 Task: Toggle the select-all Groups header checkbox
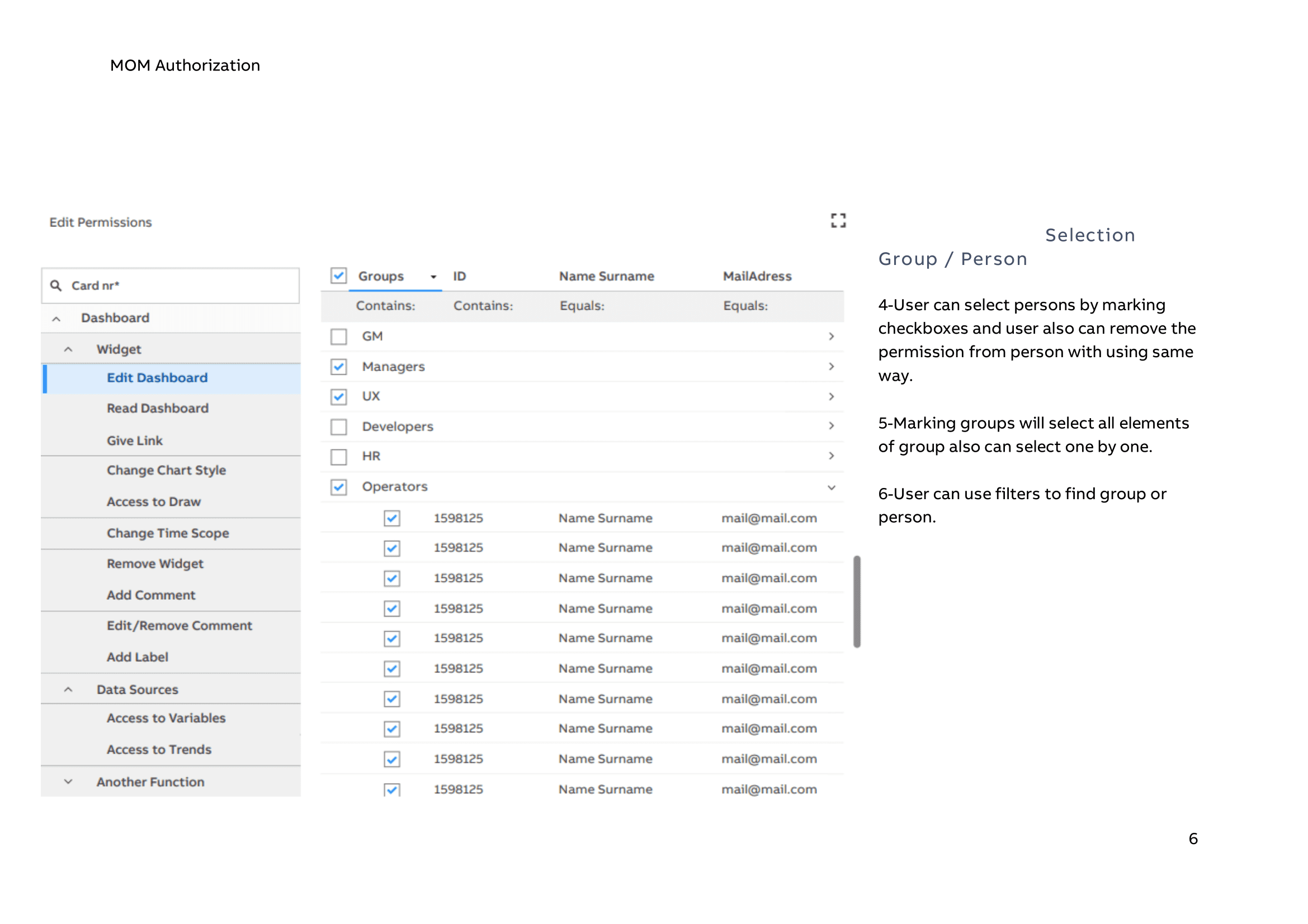coord(339,276)
